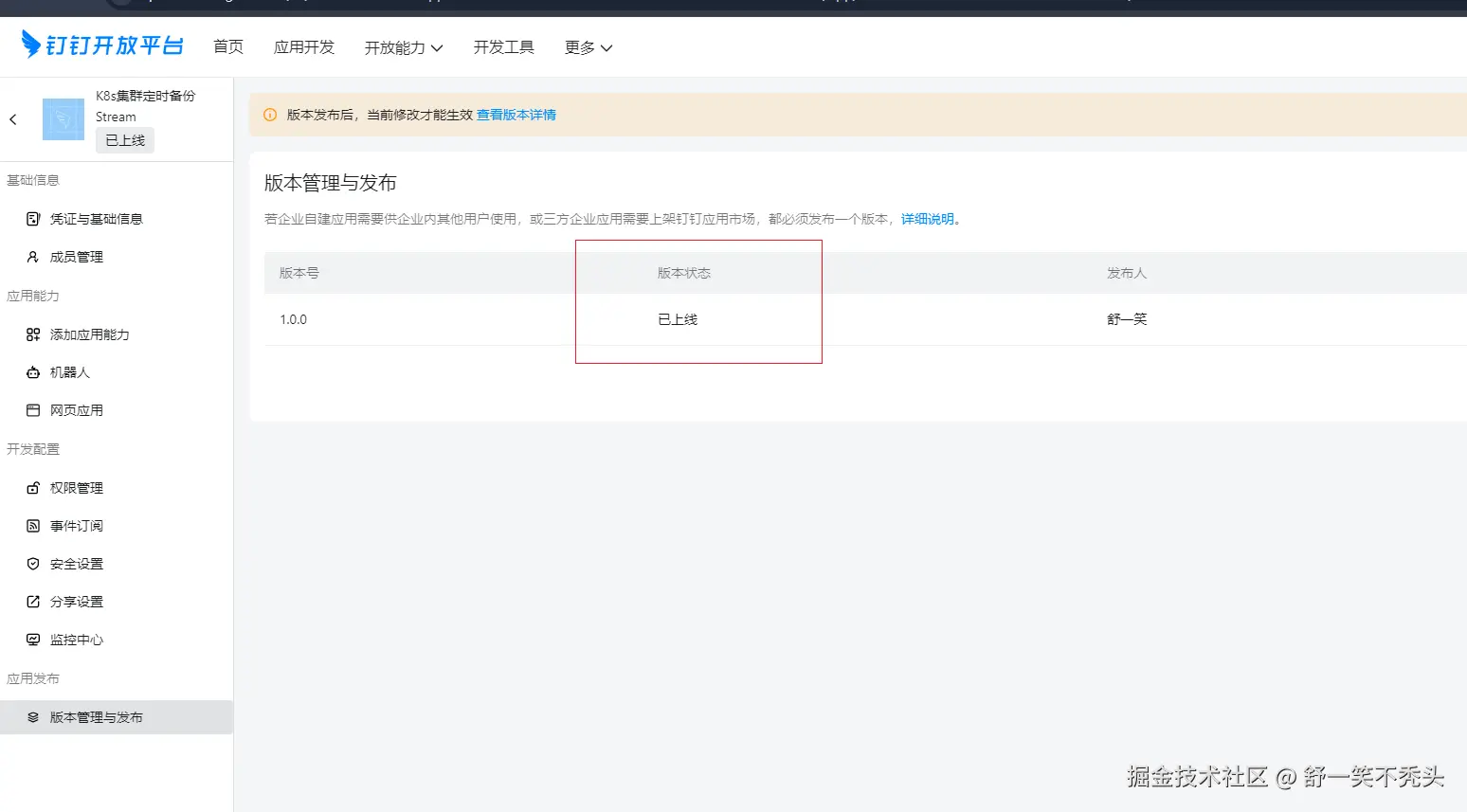Click the 基础信息 sidebar section heading
Image resolution: width=1467 pixels, height=812 pixels.
coord(33,180)
